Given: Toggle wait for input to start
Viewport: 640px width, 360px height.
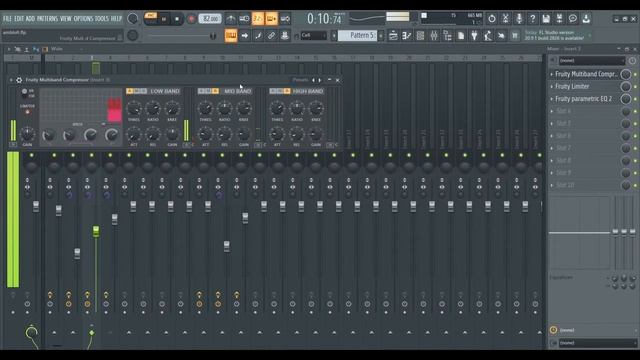Looking at the screenshot, I should [244, 19].
